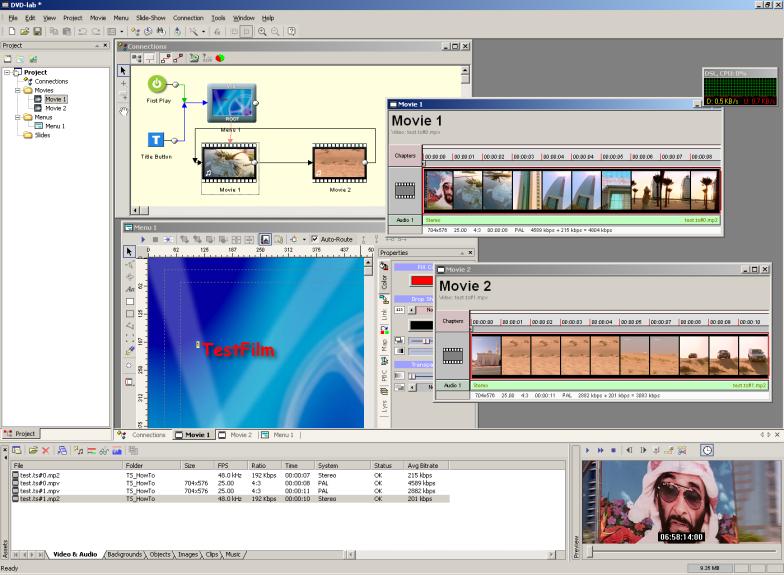Click the Audio 1 track button in Movie 1
This screenshot has width=784, height=575.
404,219
